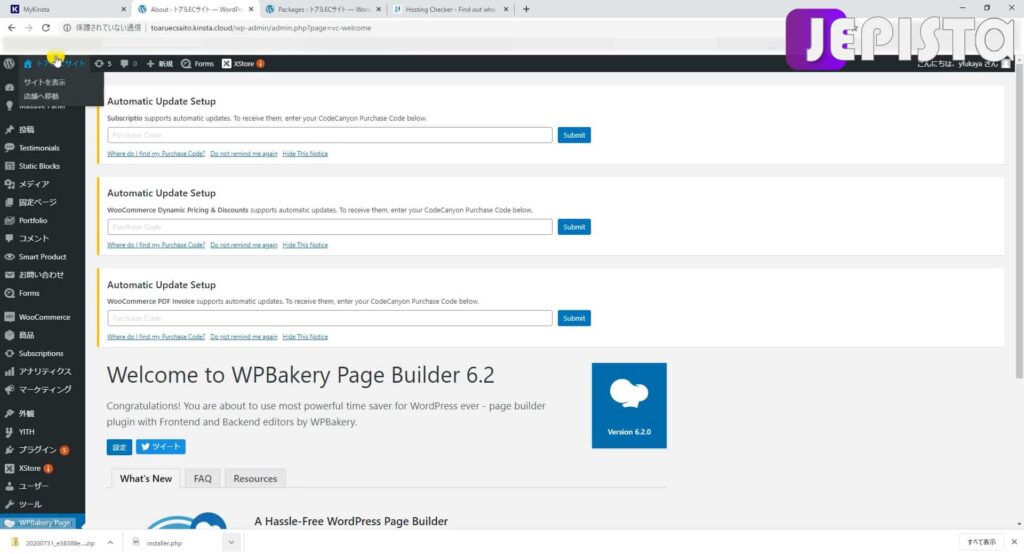Click the PDF Invoice Purchase Code field
The height and width of the screenshot is (554, 1024).
point(330,318)
